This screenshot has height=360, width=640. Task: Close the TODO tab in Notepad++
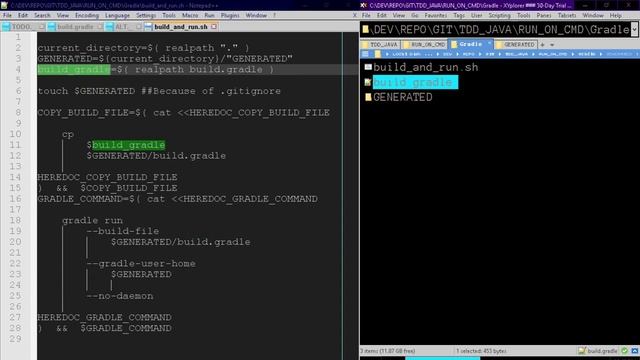coord(41,27)
